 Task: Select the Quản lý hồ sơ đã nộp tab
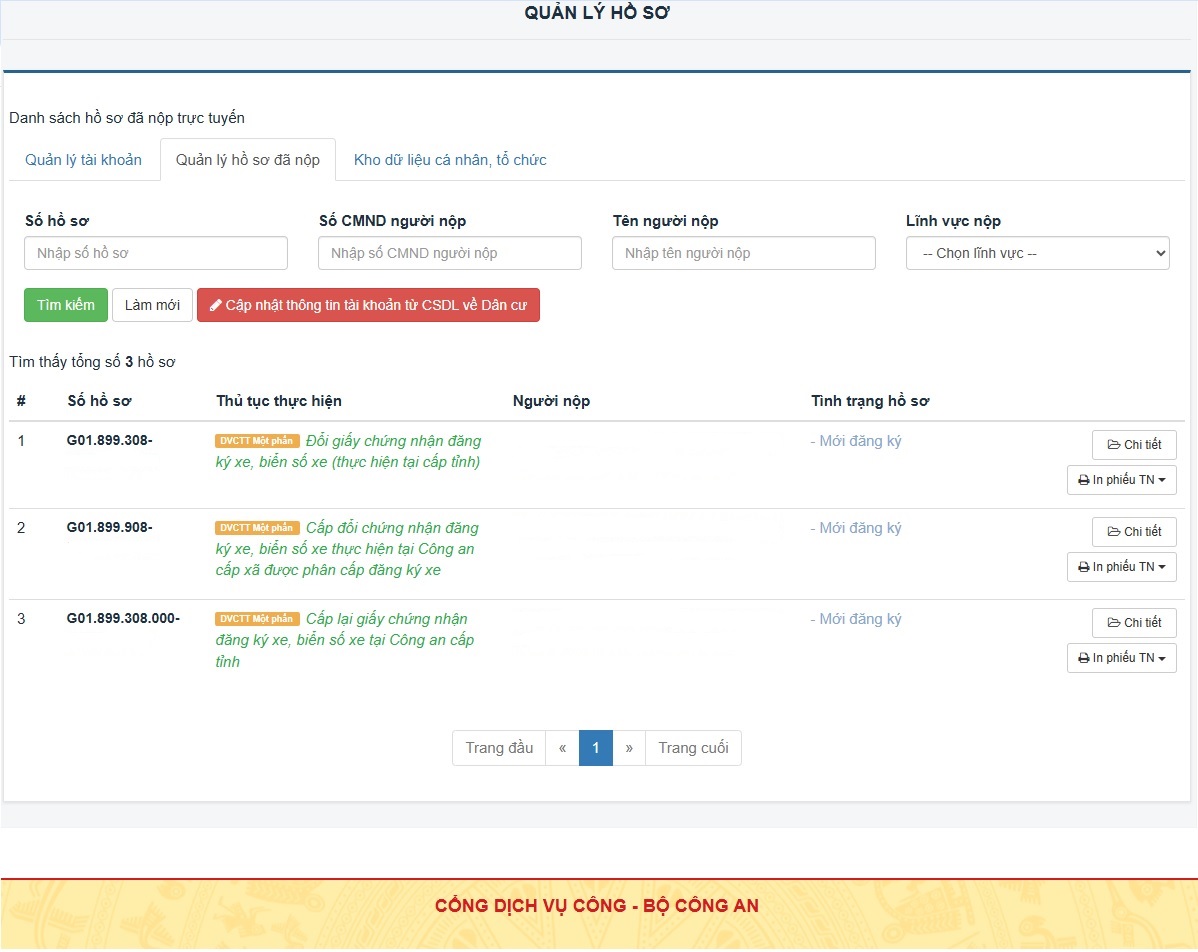[248, 160]
